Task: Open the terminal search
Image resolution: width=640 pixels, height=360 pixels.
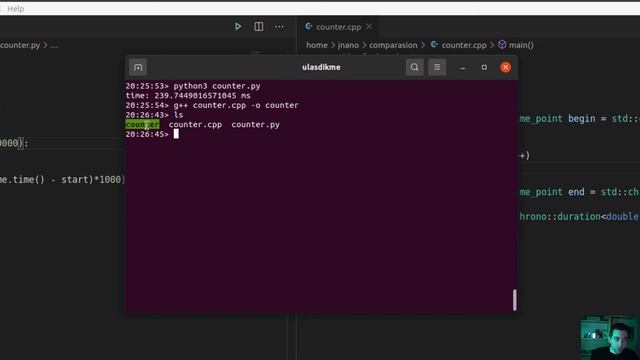Action: pos(414,67)
